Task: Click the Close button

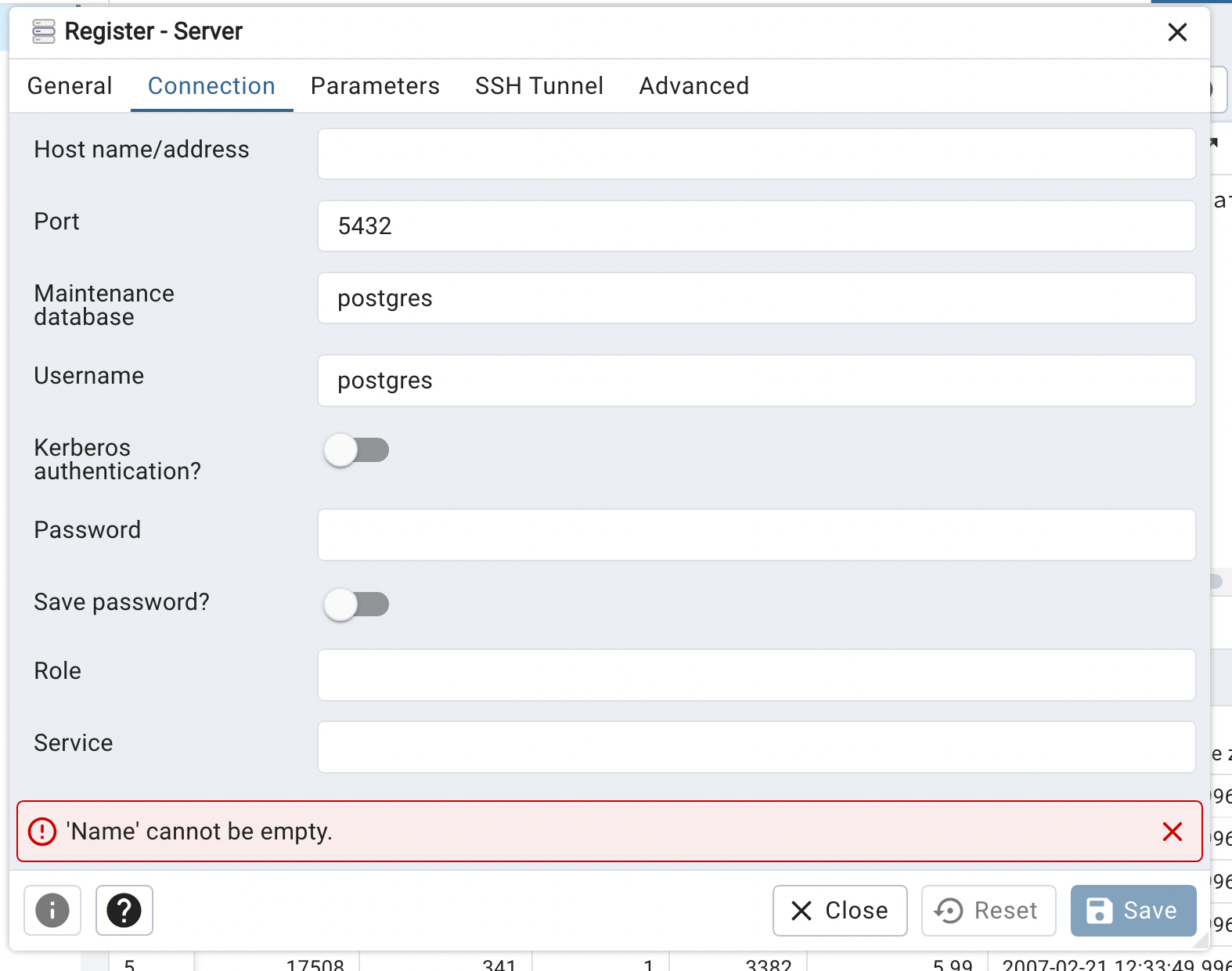Action: click(x=839, y=911)
